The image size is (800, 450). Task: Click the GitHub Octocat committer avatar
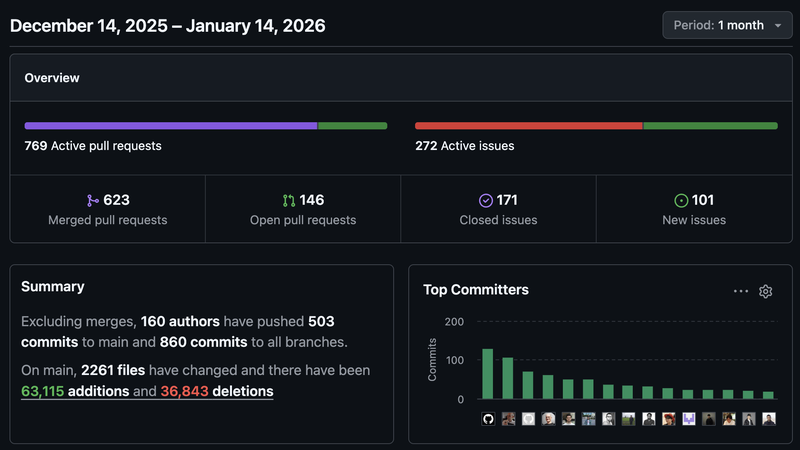click(488, 419)
